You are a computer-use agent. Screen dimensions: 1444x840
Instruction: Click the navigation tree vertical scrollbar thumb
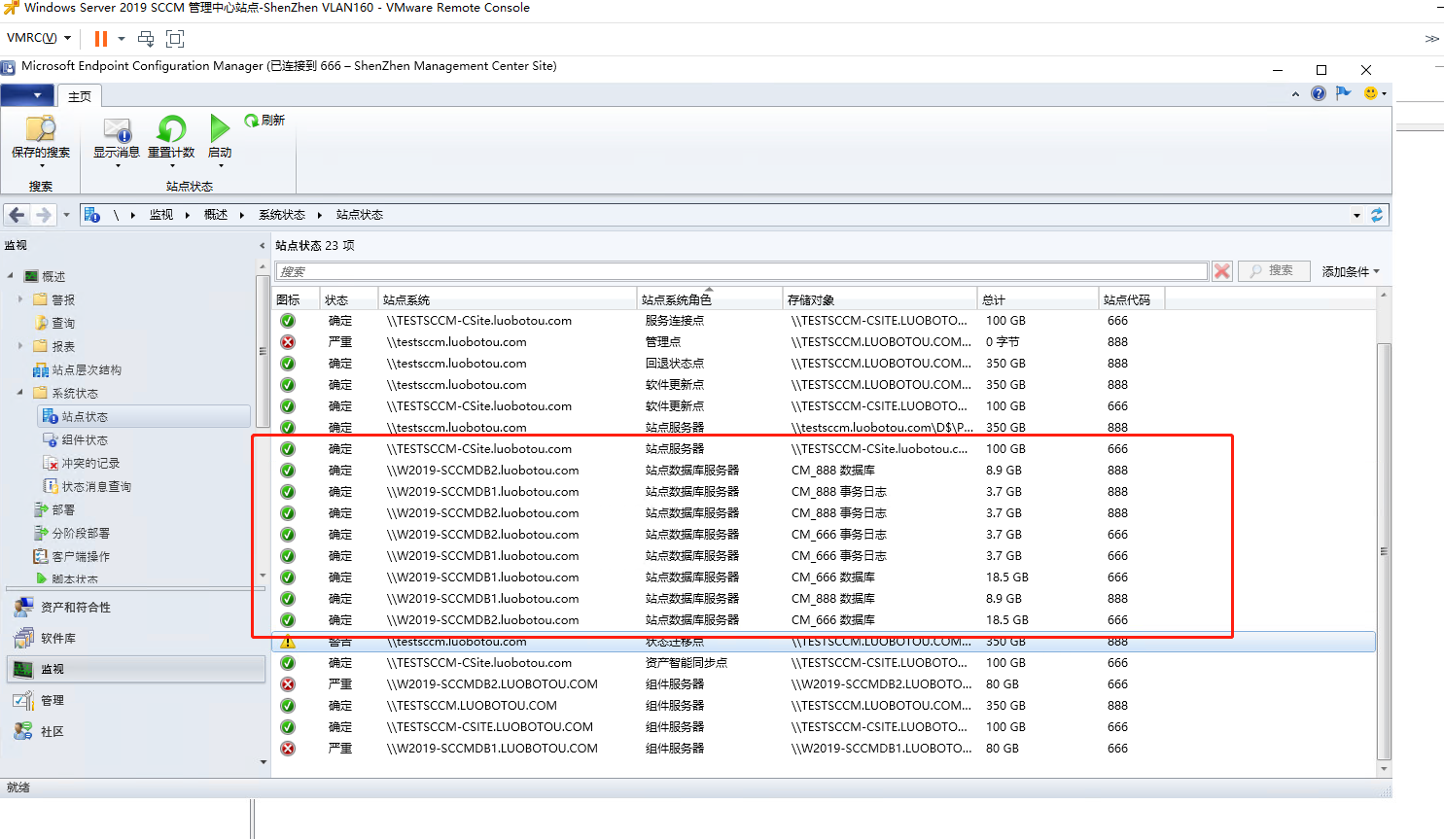pyautogui.click(x=263, y=352)
